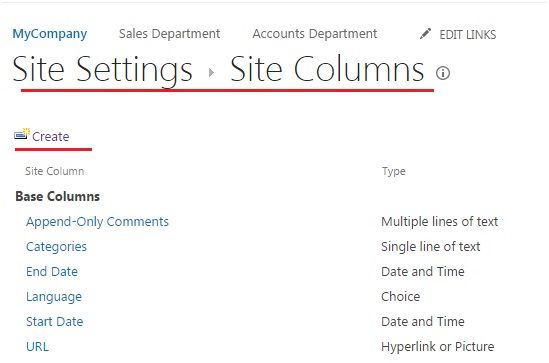This screenshot has width=549, height=363.
Task: Click the Site Columns page title
Action: pyautogui.click(x=327, y=69)
